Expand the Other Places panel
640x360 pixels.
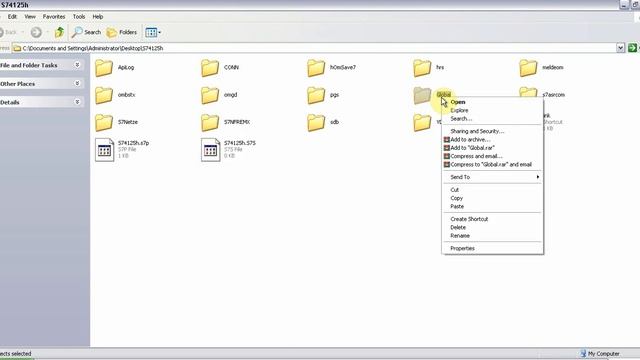pos(77,83)
